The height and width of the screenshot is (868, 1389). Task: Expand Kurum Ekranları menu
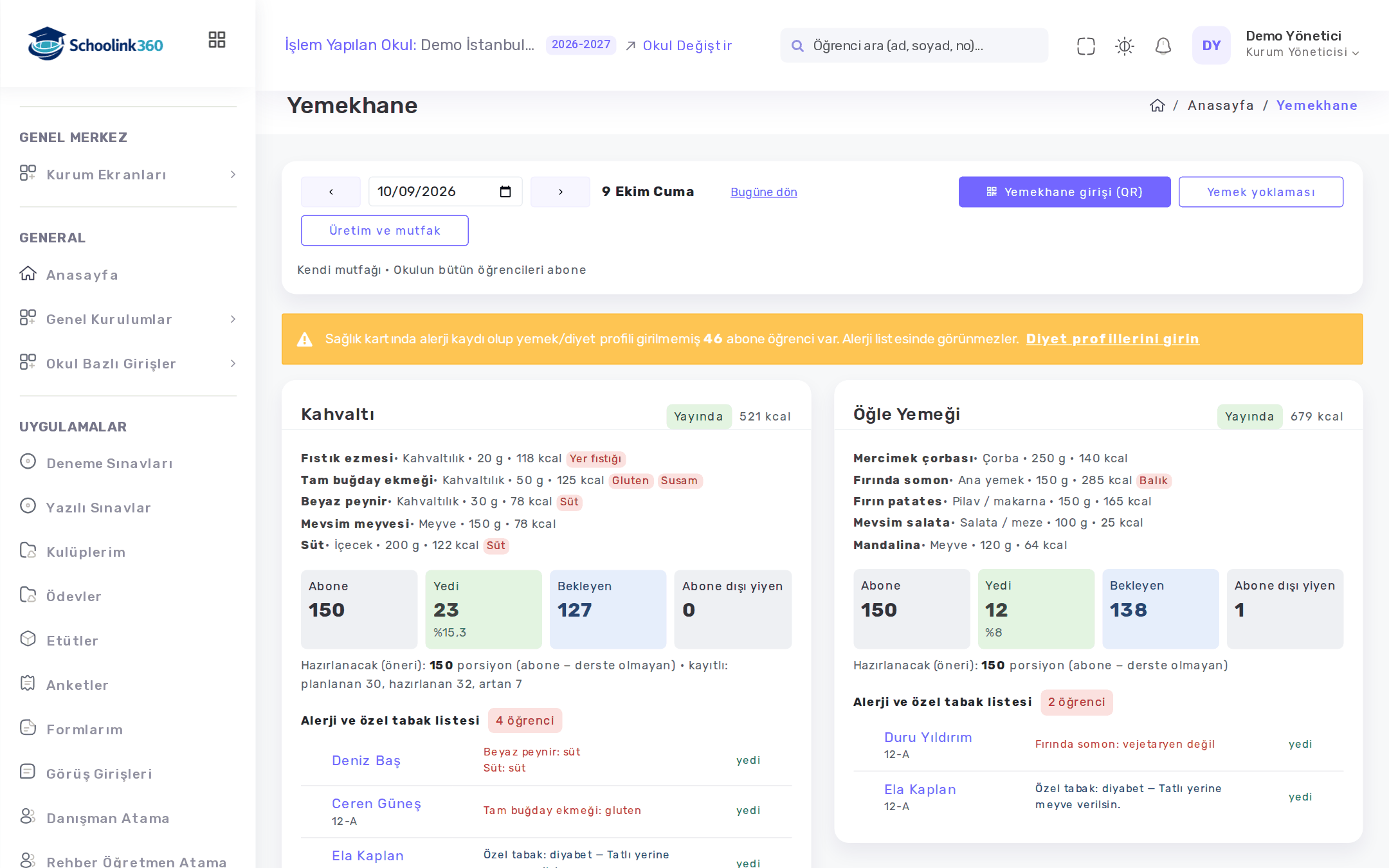(x=128, y=175)
